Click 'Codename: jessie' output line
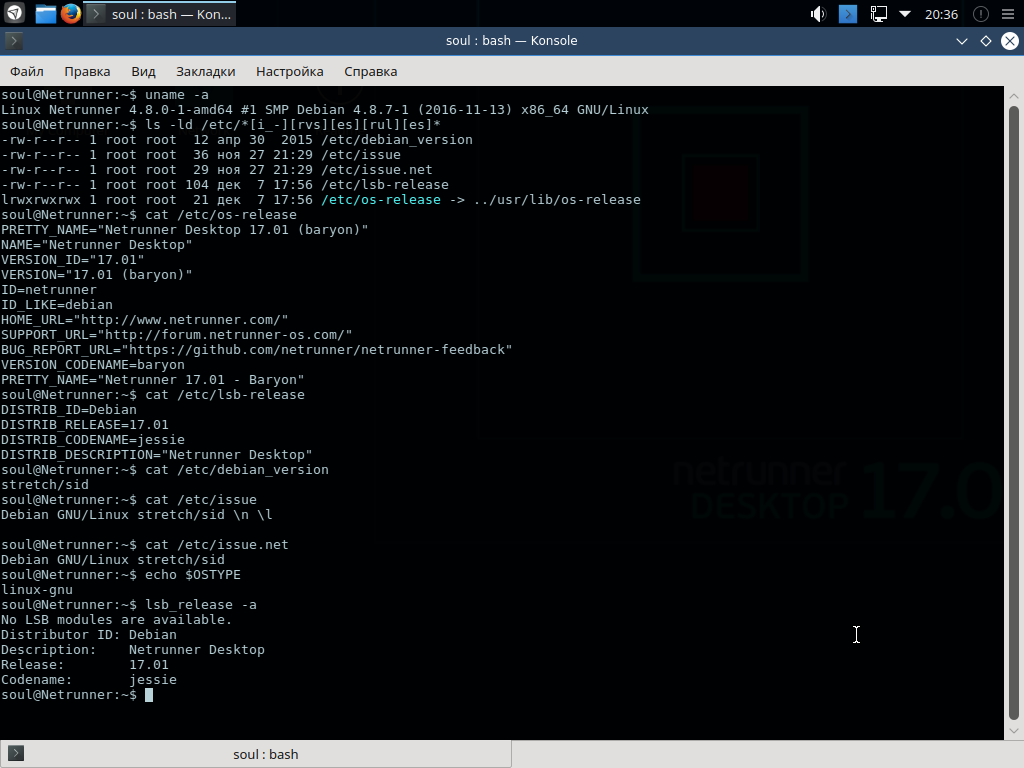This screenshot has width=1024, height=768. coord(89,680)
